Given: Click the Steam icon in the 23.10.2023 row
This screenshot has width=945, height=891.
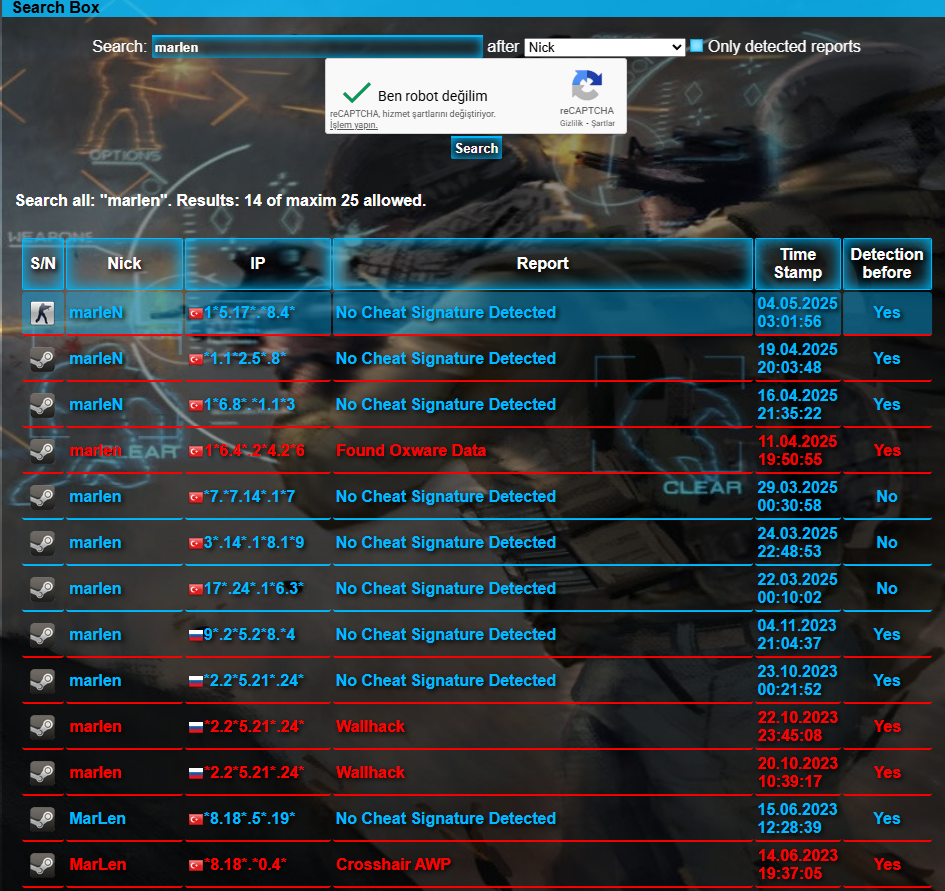Looking at the screenshot, I should point(43,681).
